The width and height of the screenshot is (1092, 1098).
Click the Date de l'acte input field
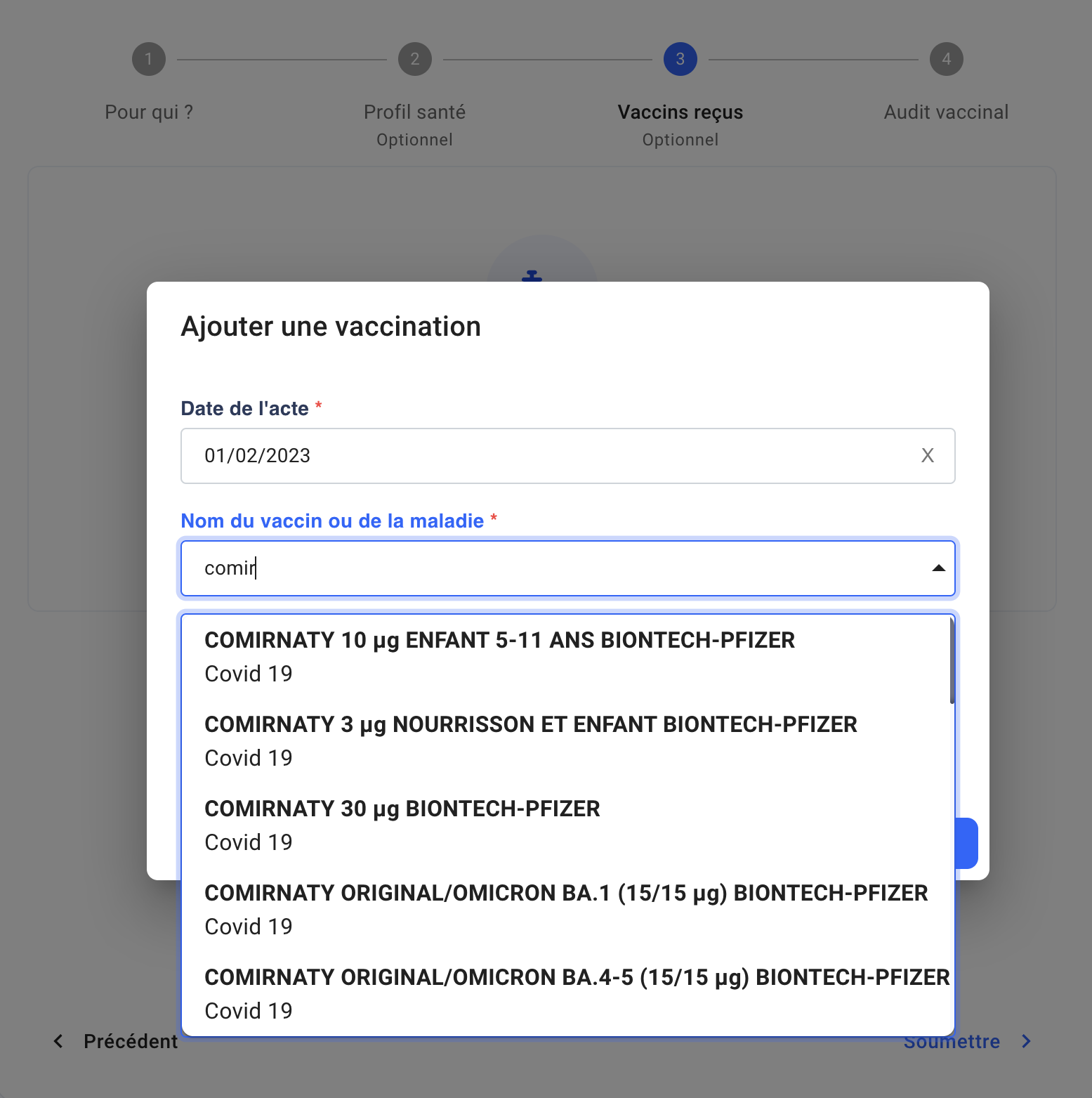pyautogui.click(x=568, y=456)
